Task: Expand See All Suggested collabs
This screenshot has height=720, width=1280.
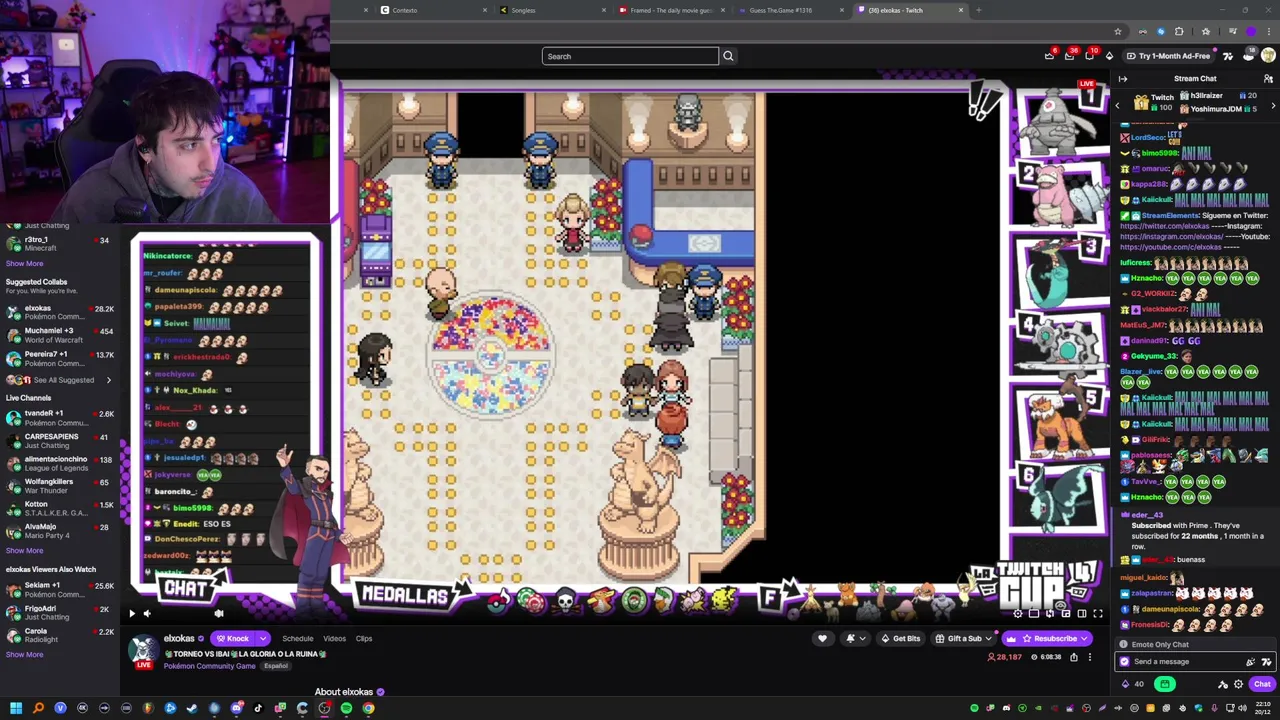Action: point(58,380)
